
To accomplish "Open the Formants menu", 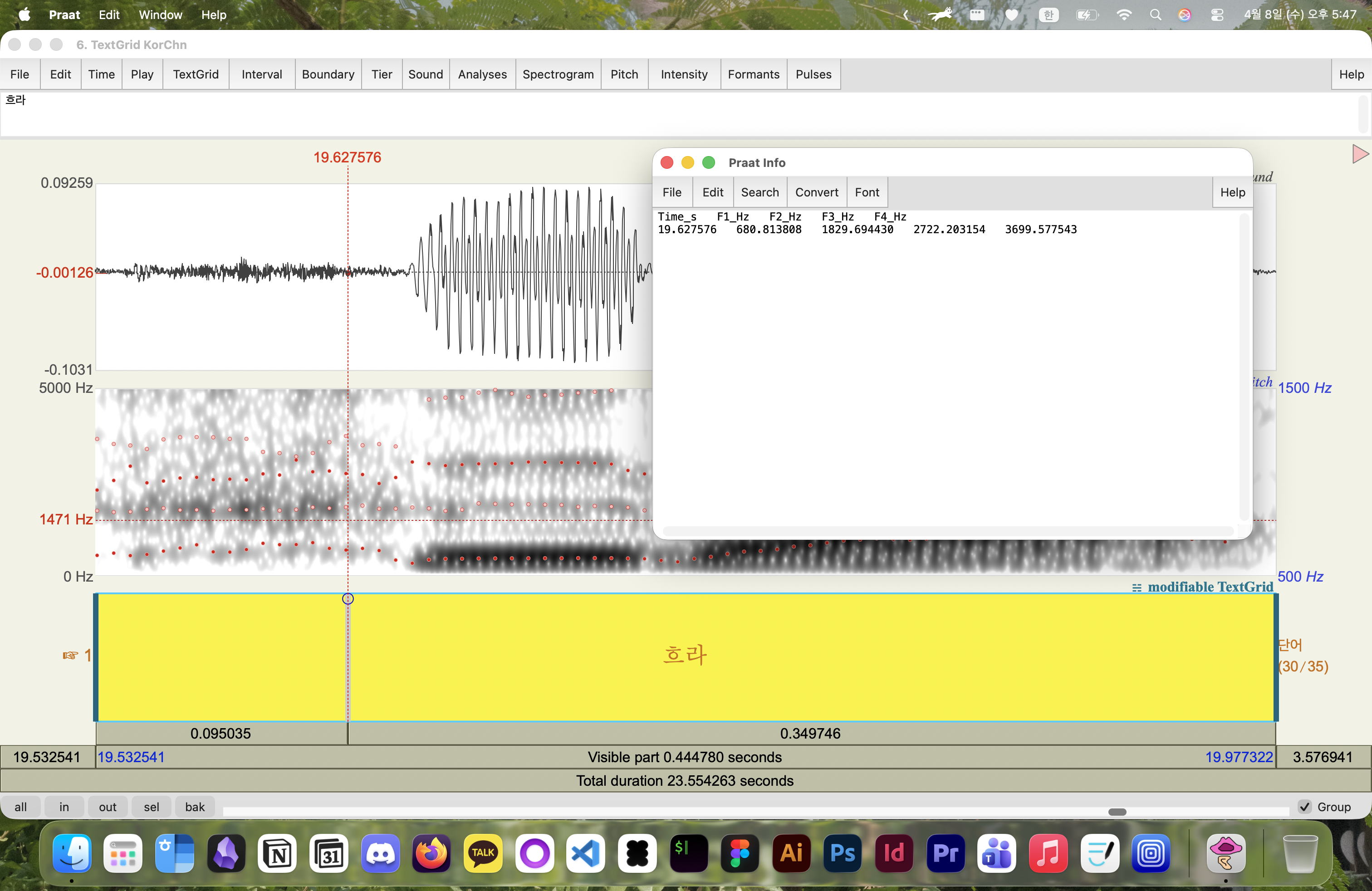I will (x=753, y=74).
